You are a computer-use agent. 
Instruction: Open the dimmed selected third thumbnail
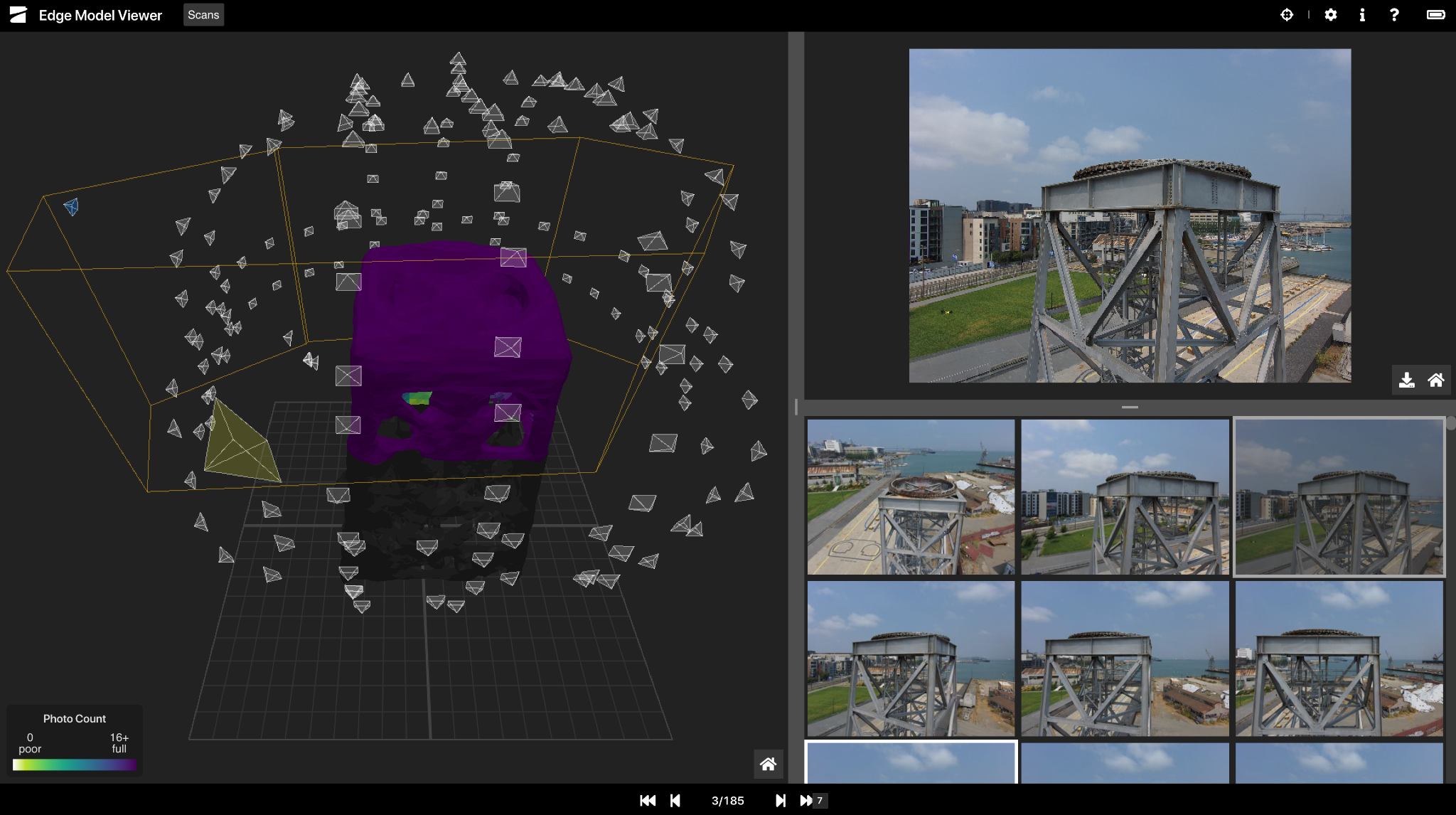(1339, 496)
